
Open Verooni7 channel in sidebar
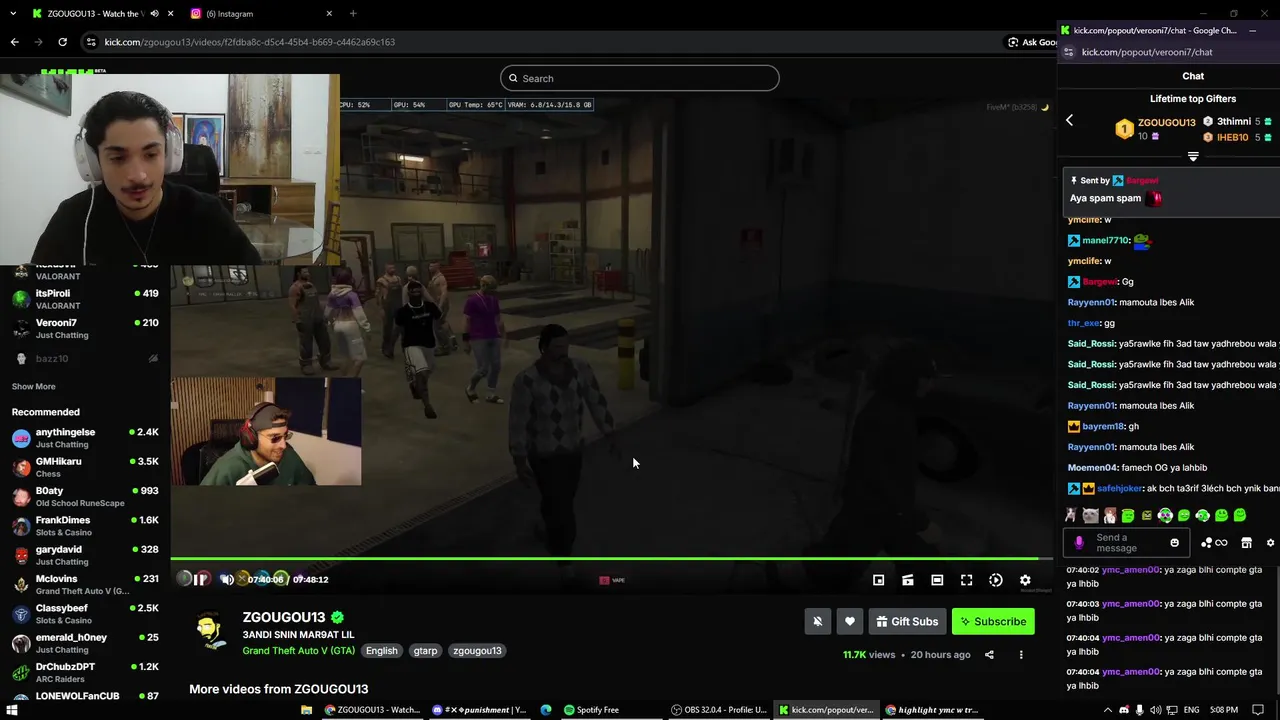85,328
